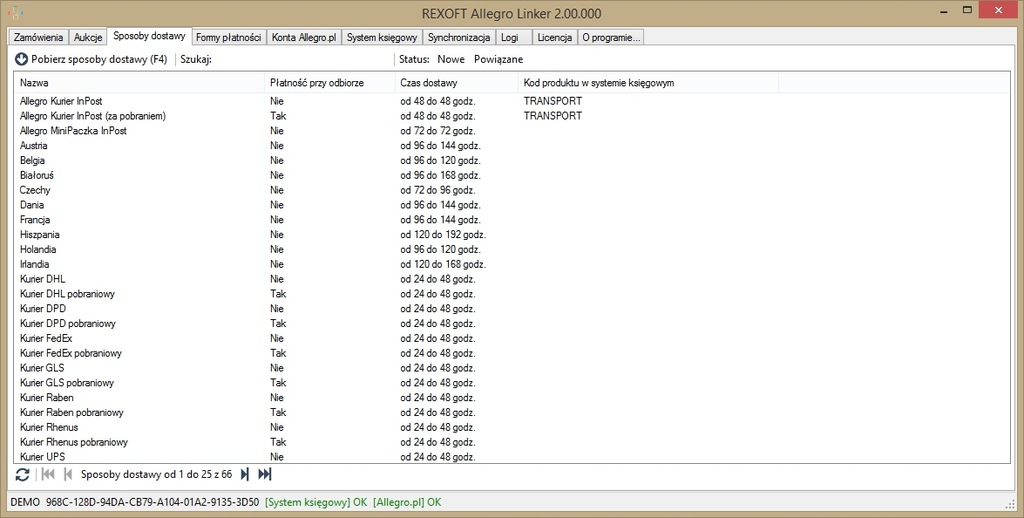Sort by Płatność przy odbiorze column header
Viewport: 1024px width, 518px height.
330,83
